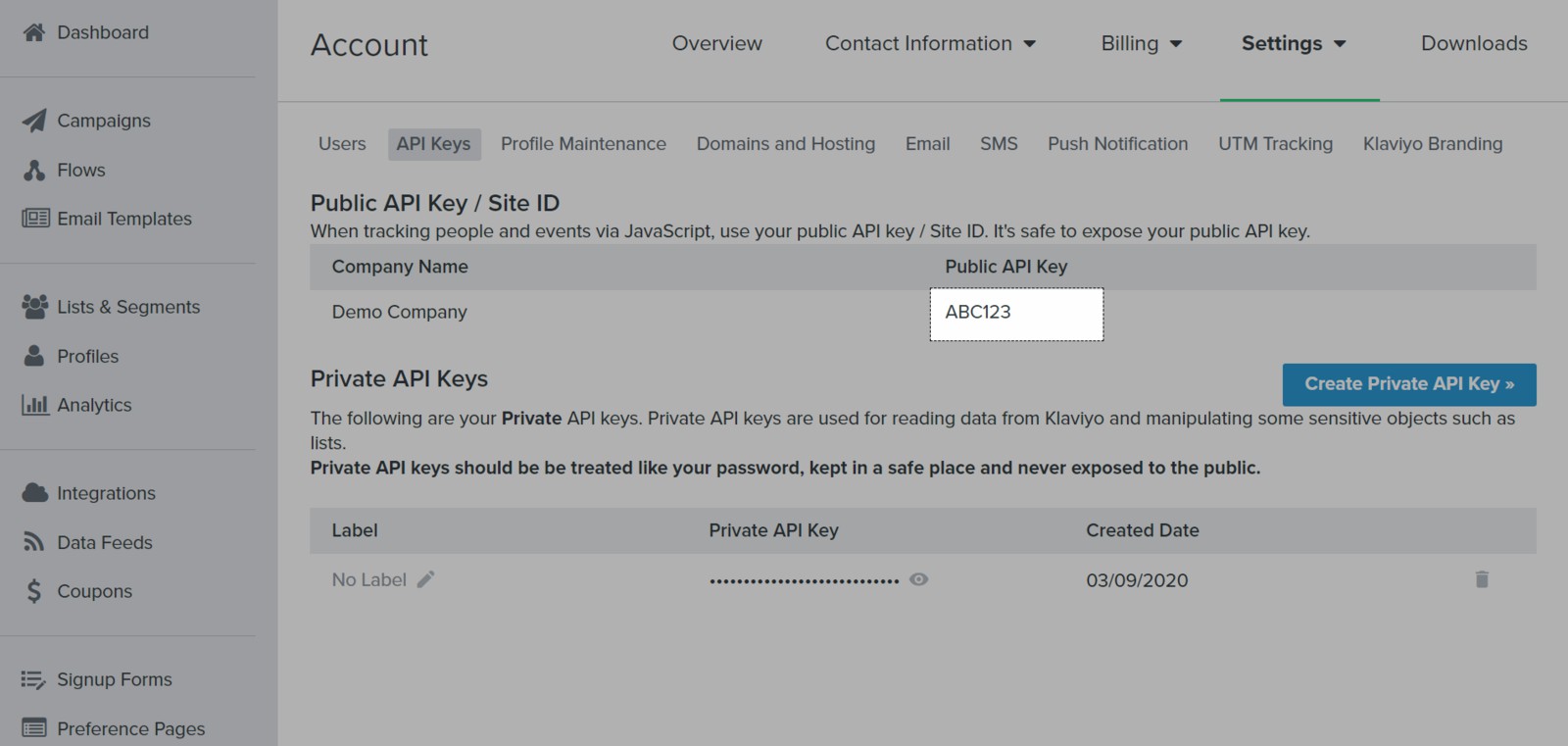Open Campaigns via paper plane icon
This screenshot has height=746, width=1568.
click(x=34, y=121)
